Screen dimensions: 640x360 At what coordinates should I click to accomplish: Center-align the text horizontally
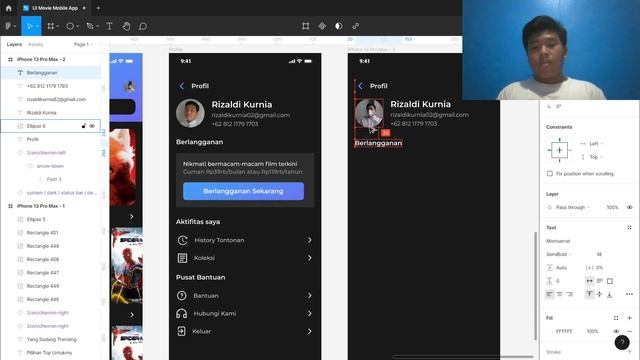pyautogui.click(x=560, y=294)
